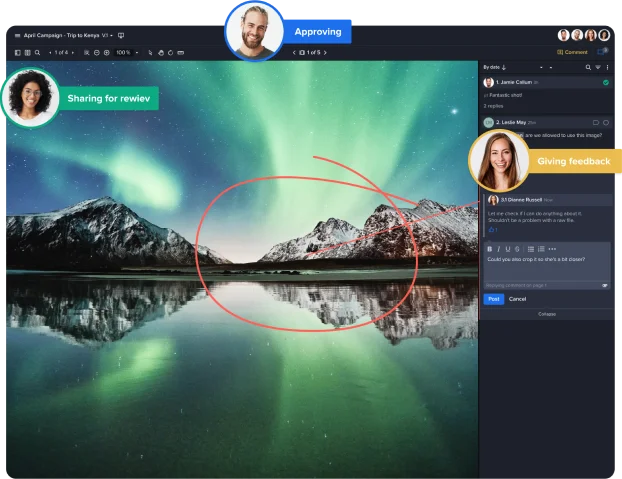Viewport: 622px width, 479px height.
Task: Open the comment filter icon
Action: pos(596,67)
